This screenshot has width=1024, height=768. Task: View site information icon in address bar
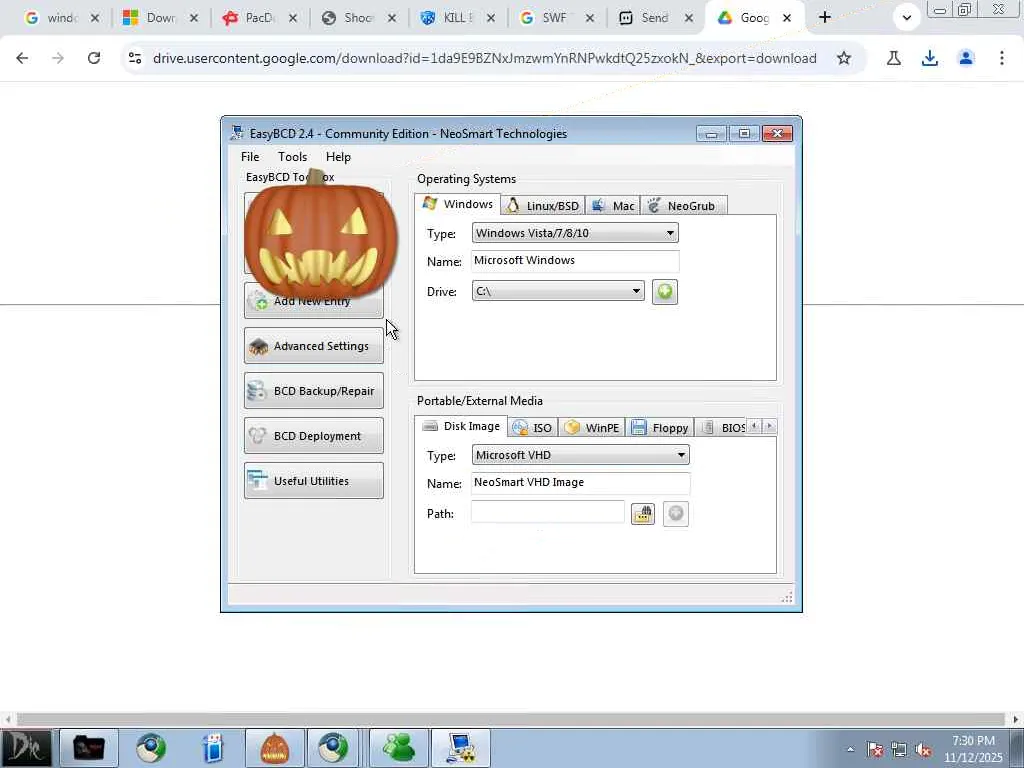coord(135,58)
